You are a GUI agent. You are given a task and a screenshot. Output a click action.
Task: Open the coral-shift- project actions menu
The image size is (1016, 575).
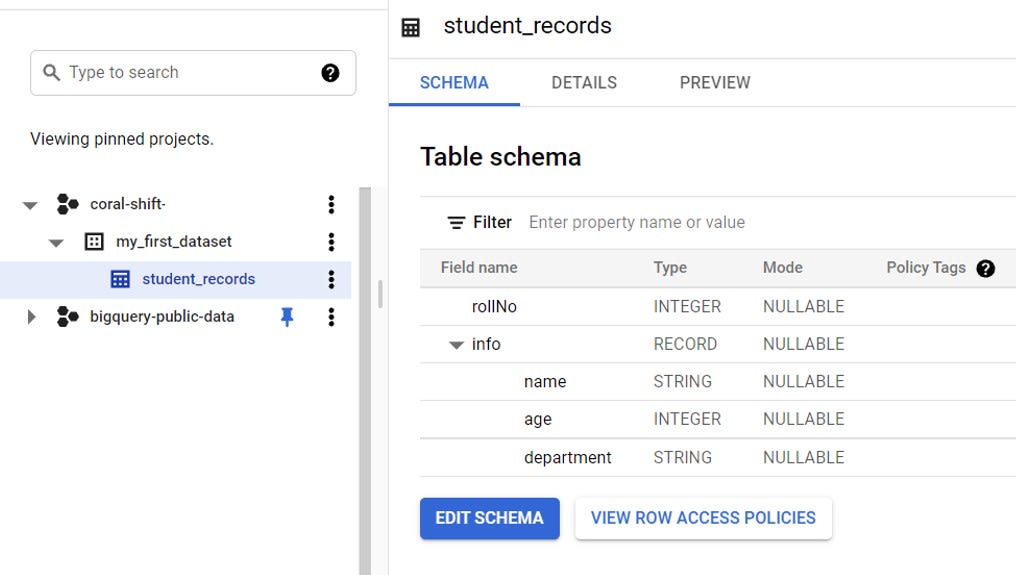(331, 205)
